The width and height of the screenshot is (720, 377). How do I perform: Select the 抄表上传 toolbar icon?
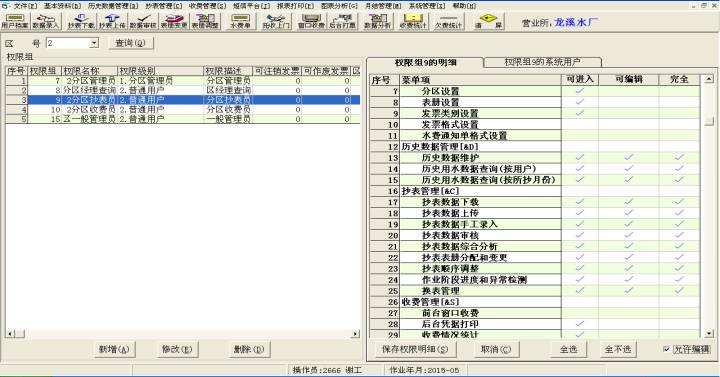(x=112, y=22)
